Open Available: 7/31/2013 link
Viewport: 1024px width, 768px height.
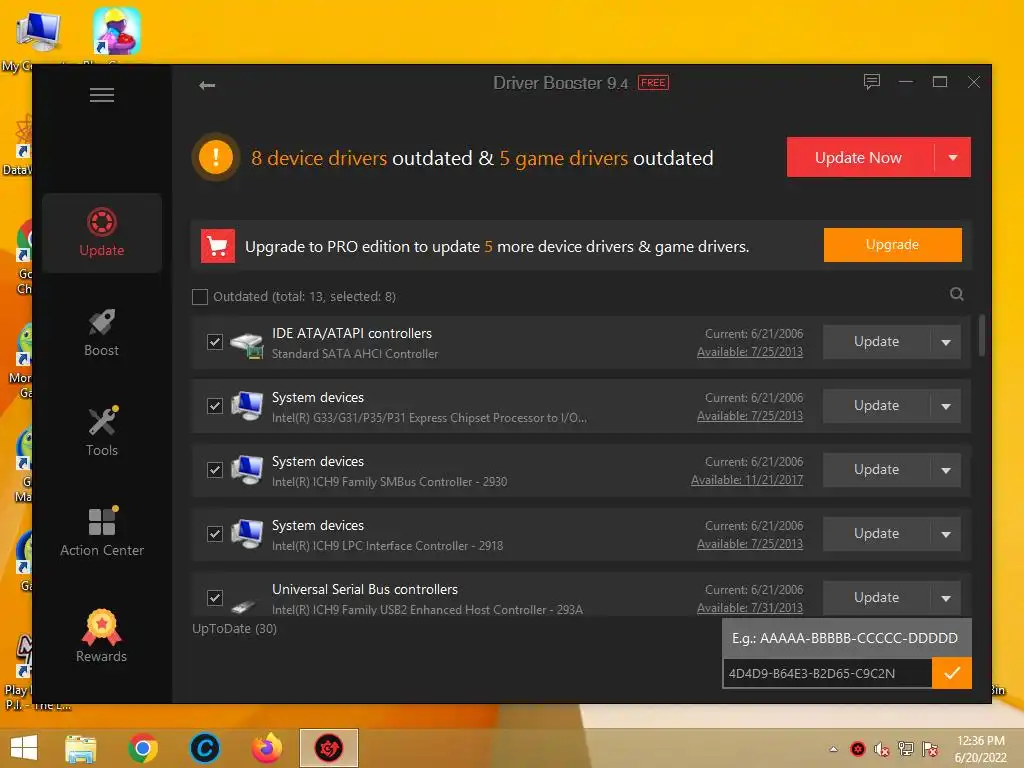[x=750, y=608]
